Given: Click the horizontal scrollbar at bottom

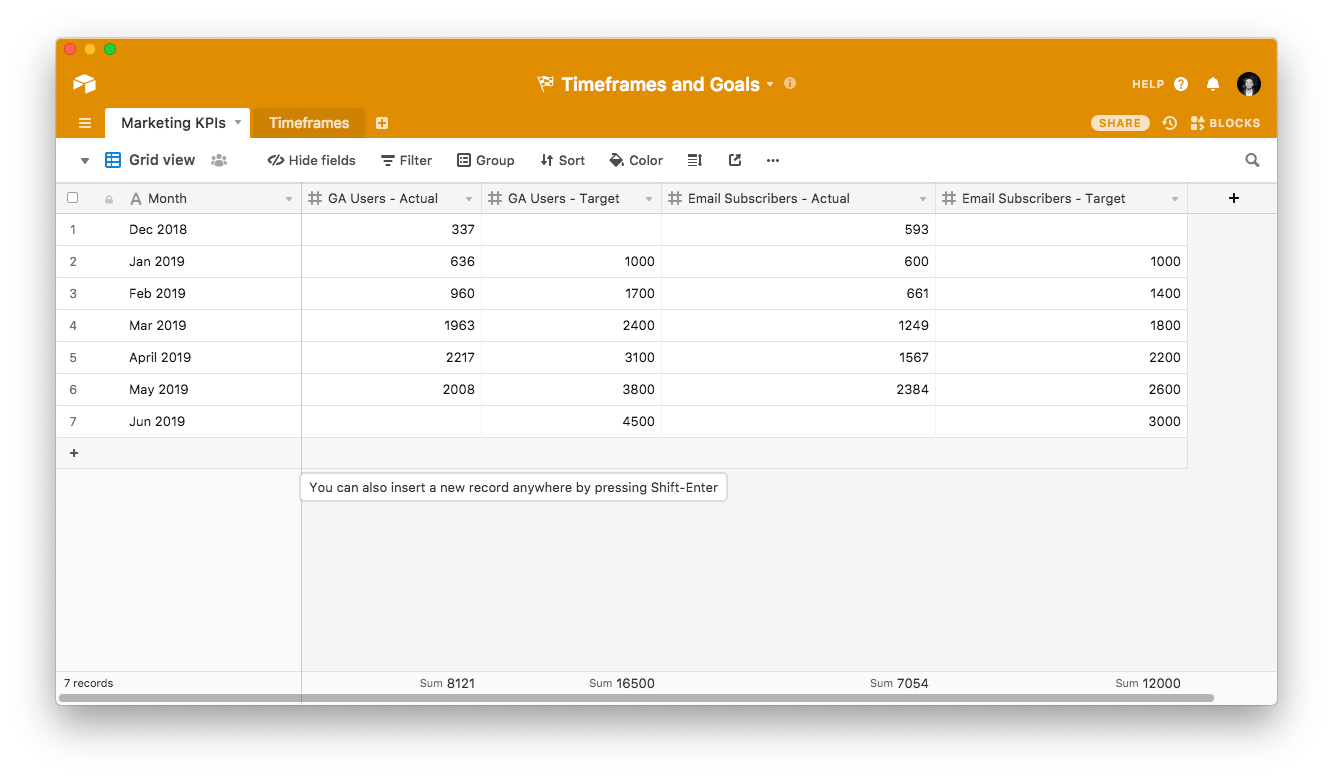Looking at the screenshot, I should (635, 697).
